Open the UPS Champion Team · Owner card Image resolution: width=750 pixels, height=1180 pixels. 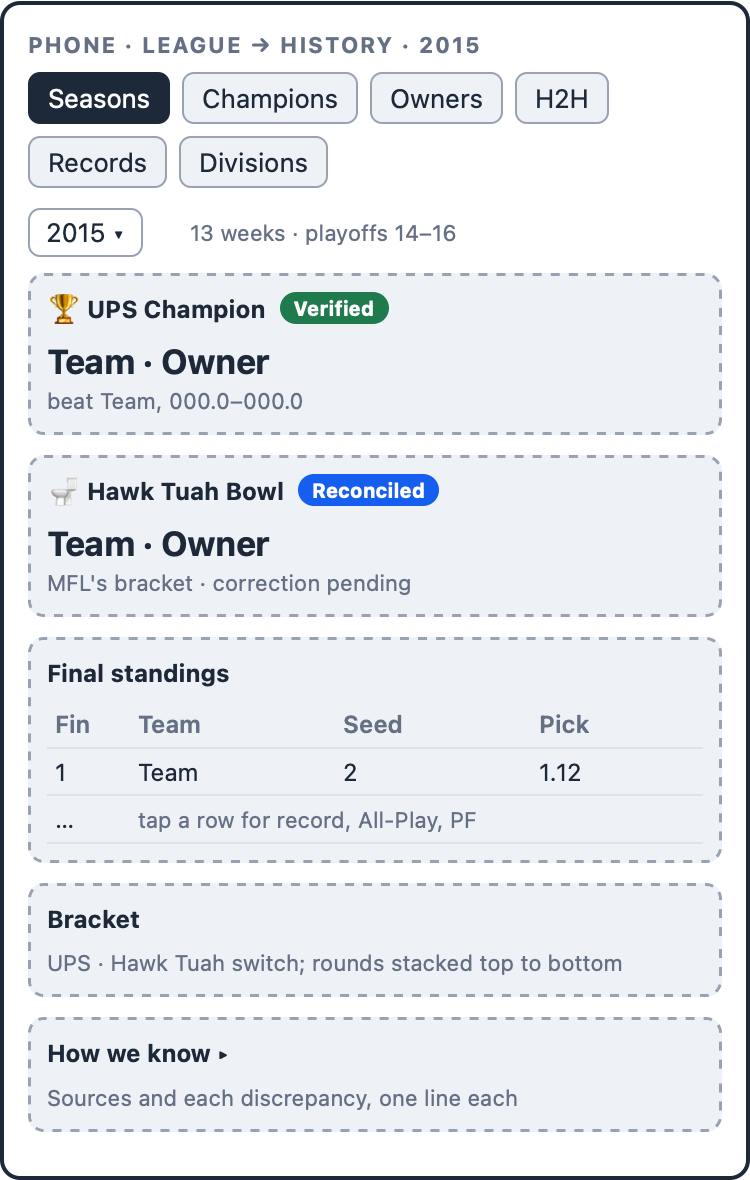point(375,354)
